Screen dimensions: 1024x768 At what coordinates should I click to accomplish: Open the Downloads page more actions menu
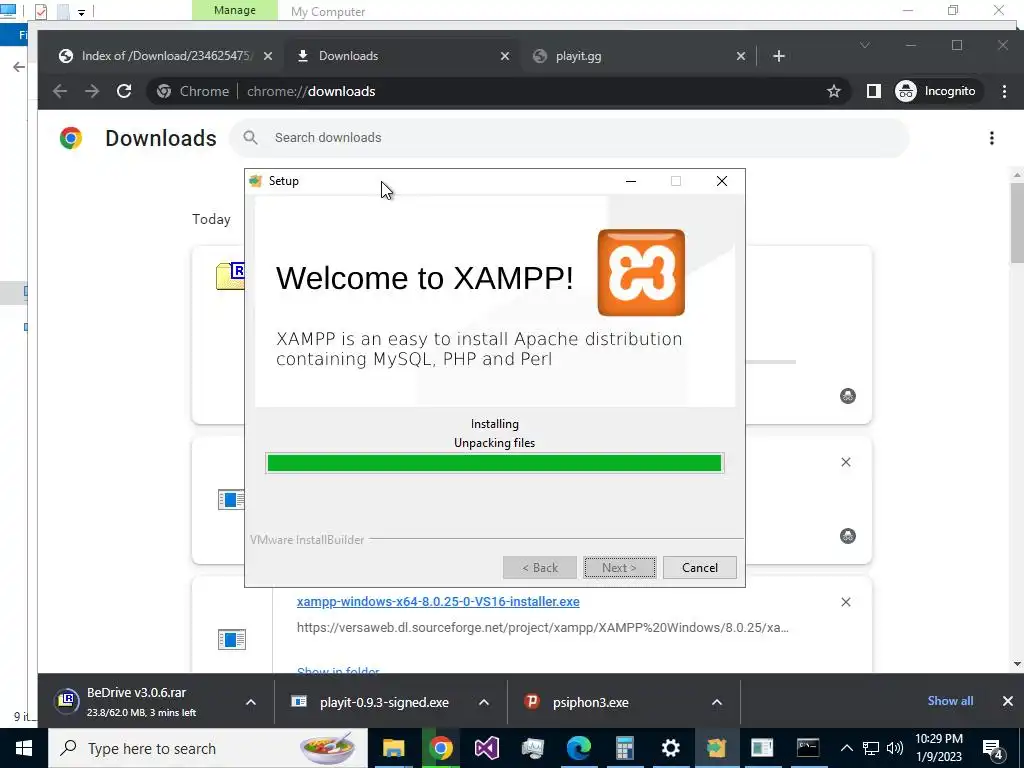[x=991, y=138]
